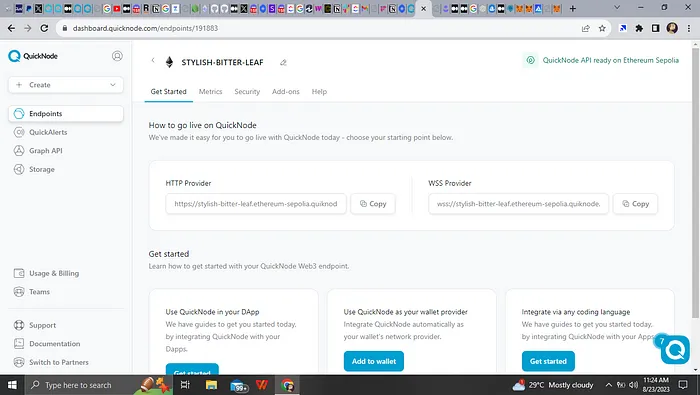The height and width of the screenshot is (395, 700).
Task: Select Endpoints in the sidebar
Action: tap(66, 113)
